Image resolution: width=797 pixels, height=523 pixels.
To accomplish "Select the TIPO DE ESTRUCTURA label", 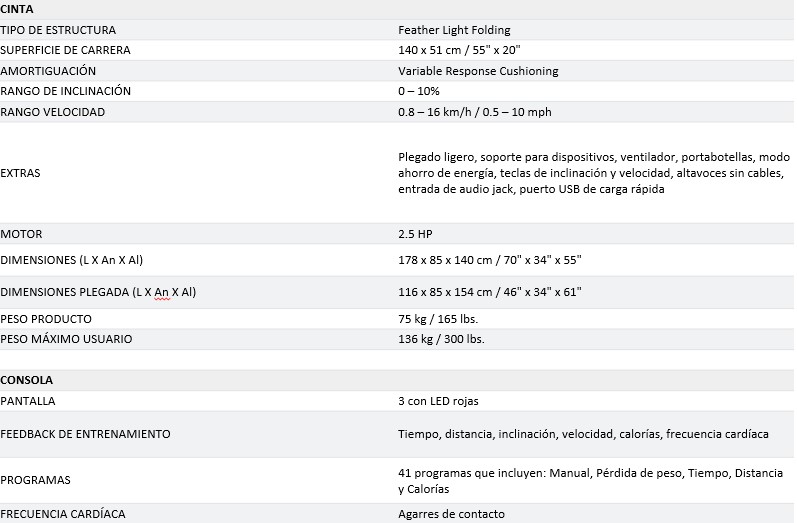I will (58, 30).
